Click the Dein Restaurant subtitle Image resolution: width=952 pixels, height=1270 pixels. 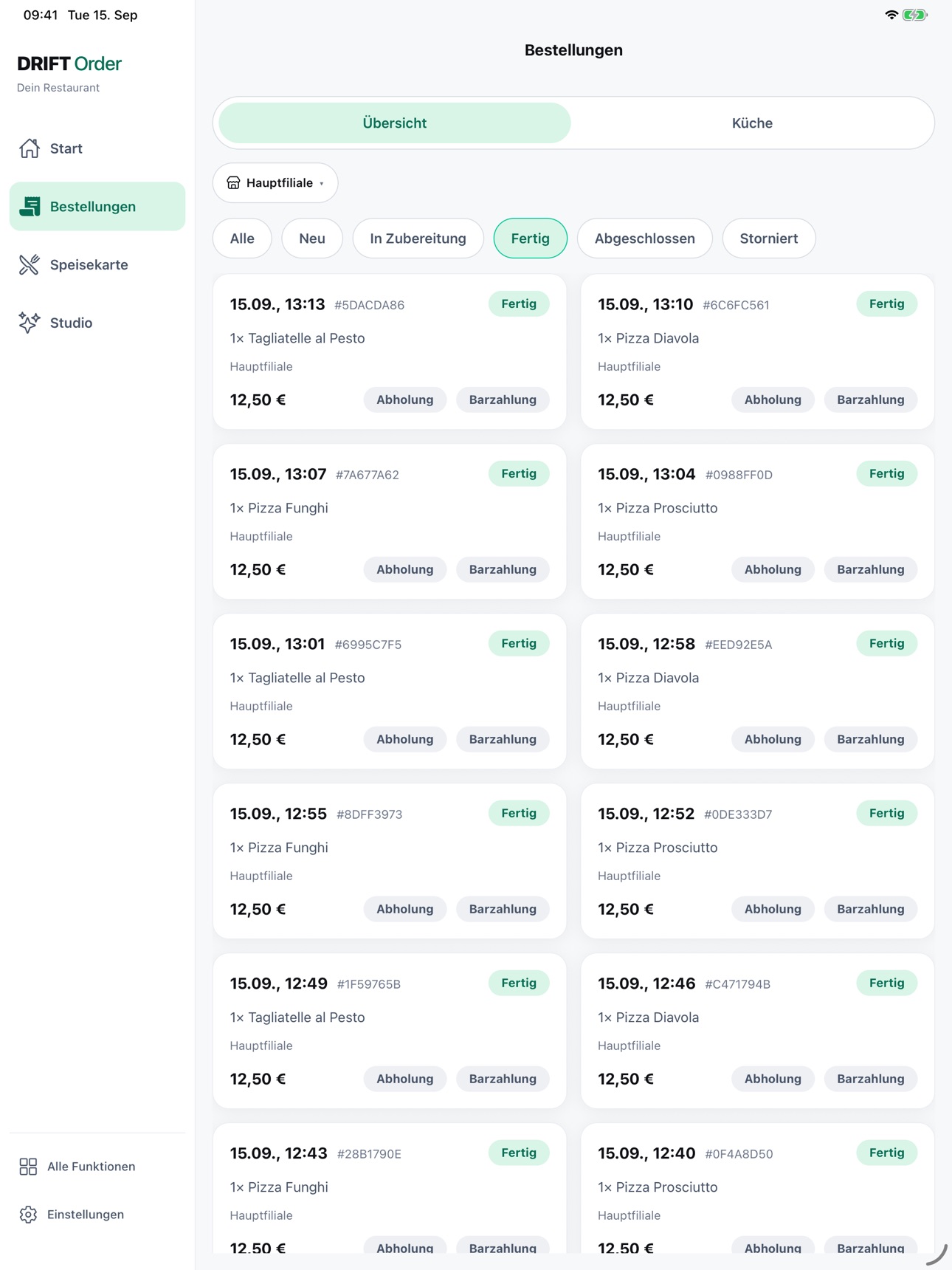coord(58,88)
